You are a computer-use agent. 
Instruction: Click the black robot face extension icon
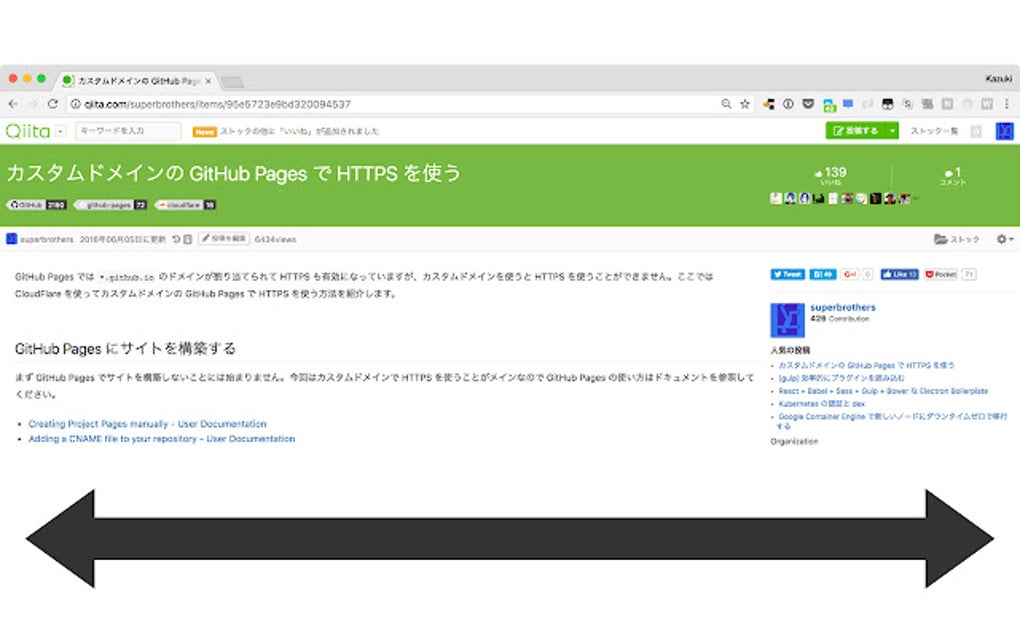887,104
